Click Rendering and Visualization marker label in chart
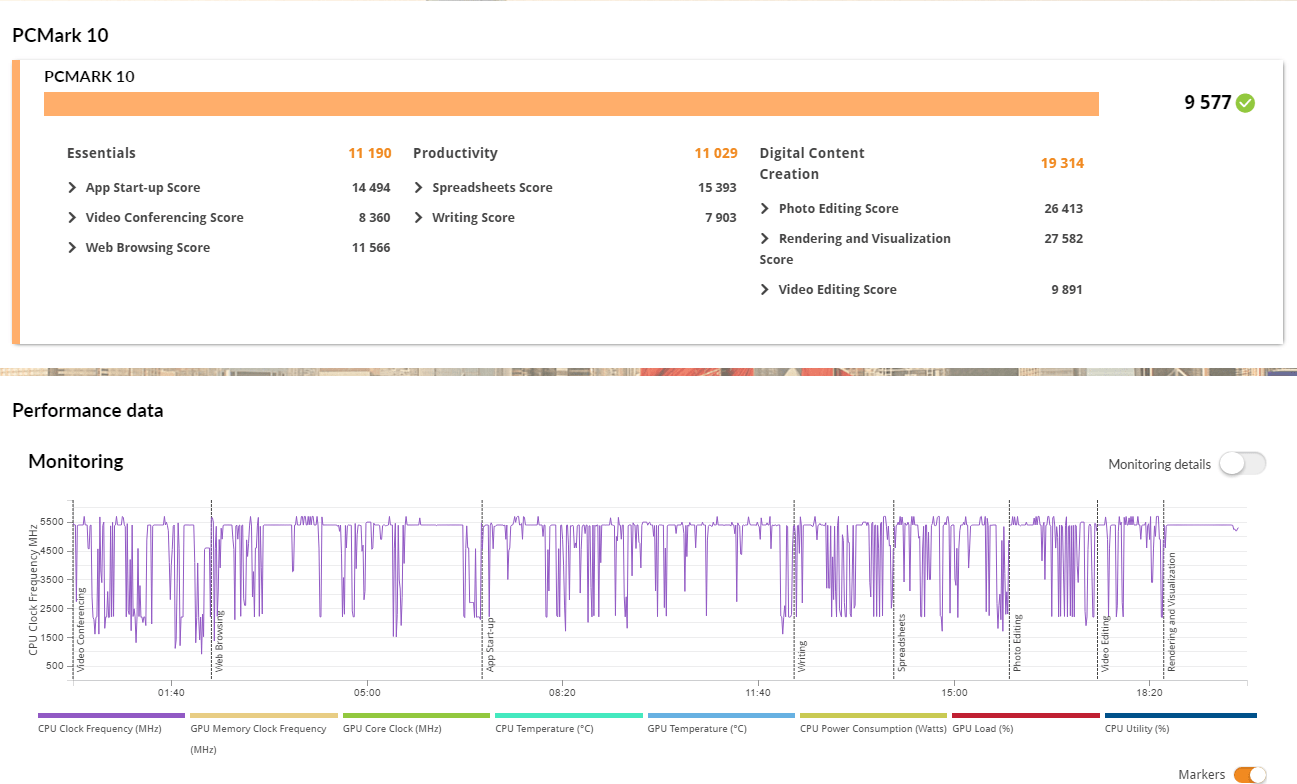 (1172, 612)
